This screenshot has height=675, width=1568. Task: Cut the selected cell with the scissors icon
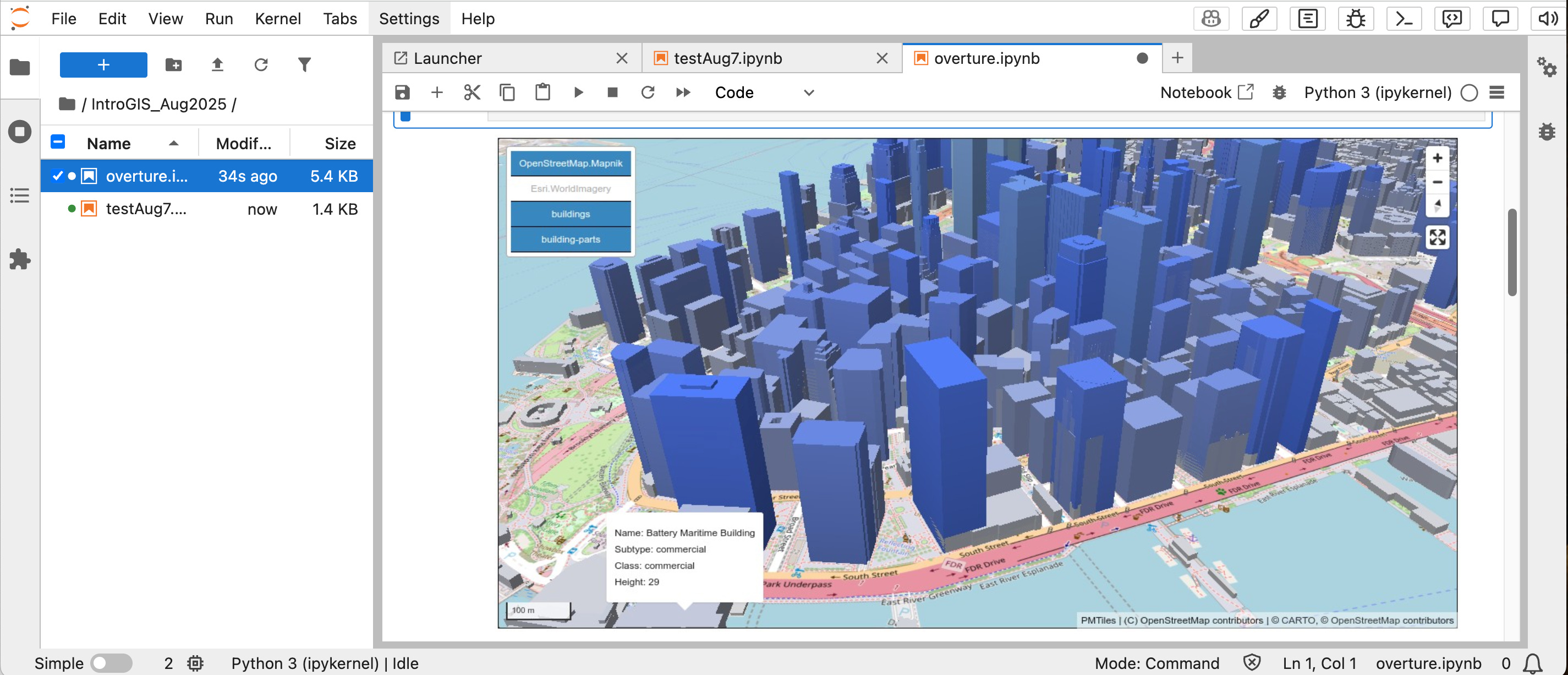tap(472, 92)
